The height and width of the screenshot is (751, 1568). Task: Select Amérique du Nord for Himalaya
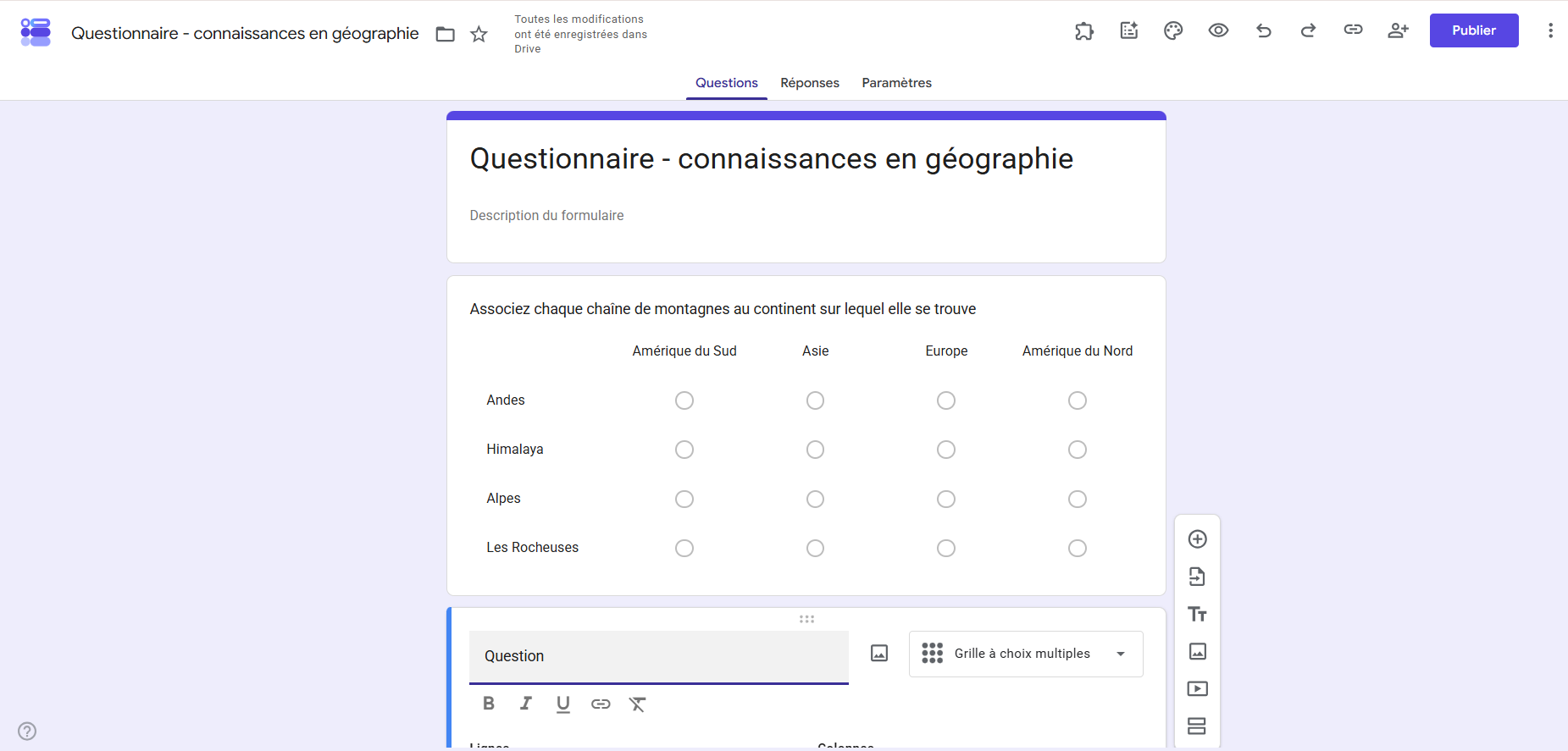click(x=1078, y=450)
